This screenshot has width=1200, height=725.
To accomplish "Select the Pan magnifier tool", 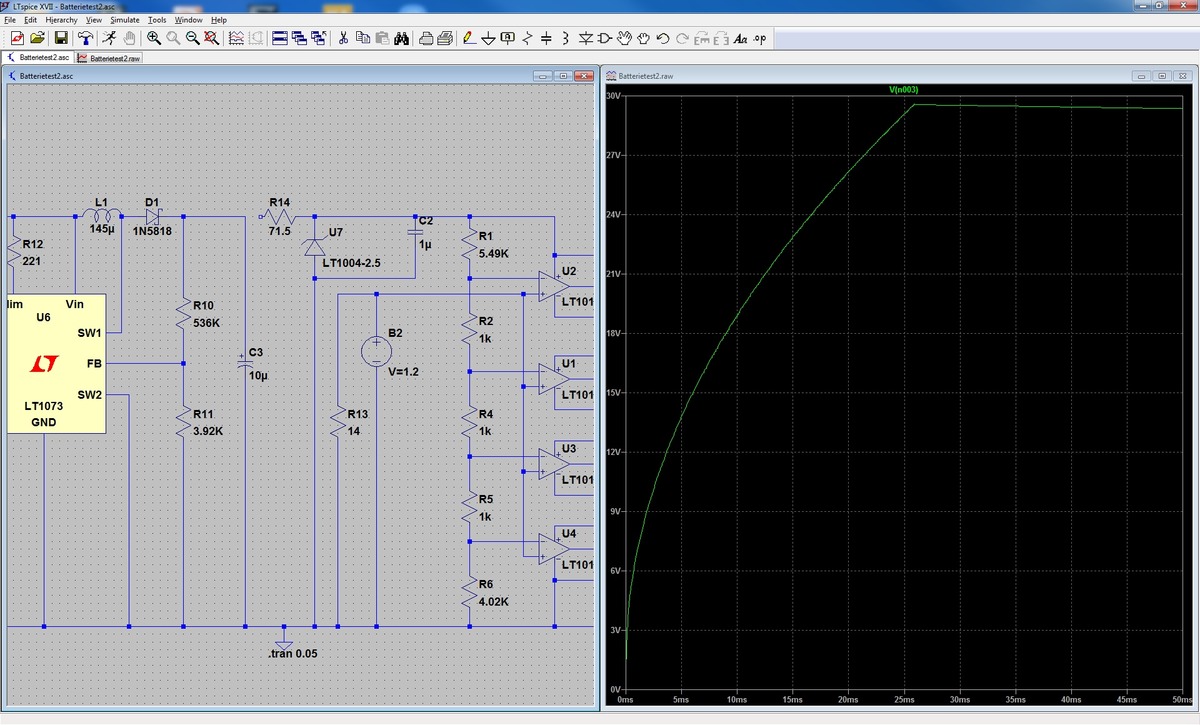I will [x=173, y=38].
